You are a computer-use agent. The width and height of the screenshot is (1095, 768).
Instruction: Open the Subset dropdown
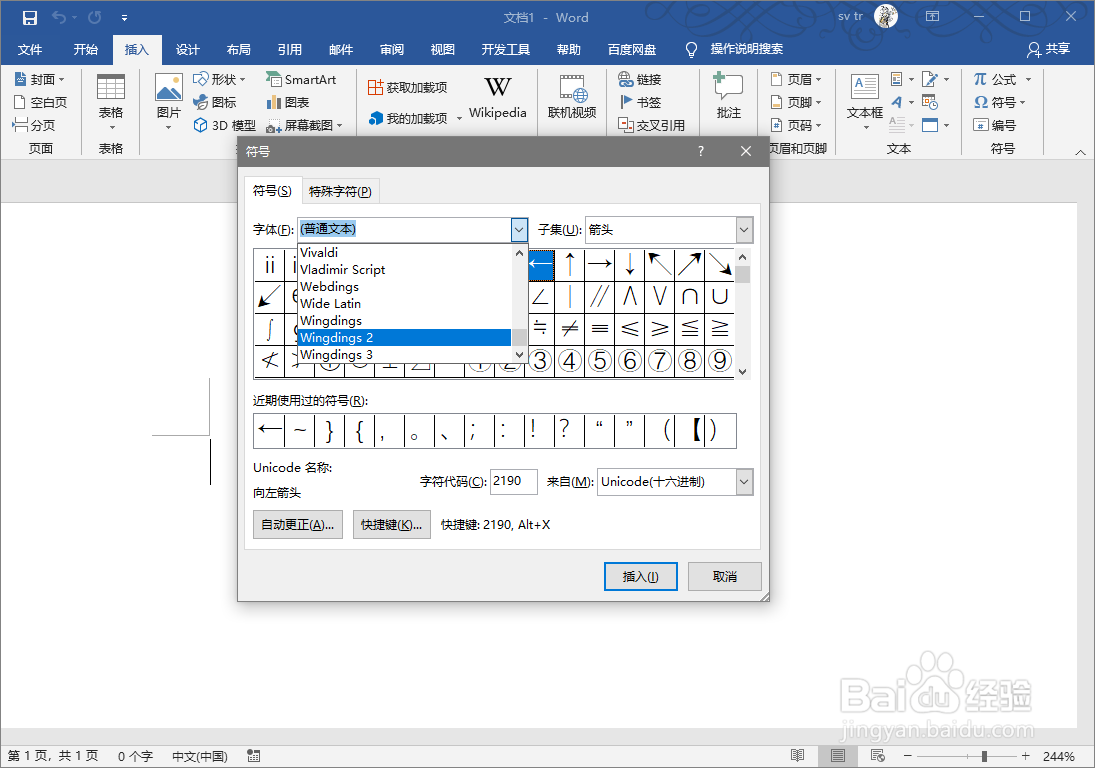744,230
